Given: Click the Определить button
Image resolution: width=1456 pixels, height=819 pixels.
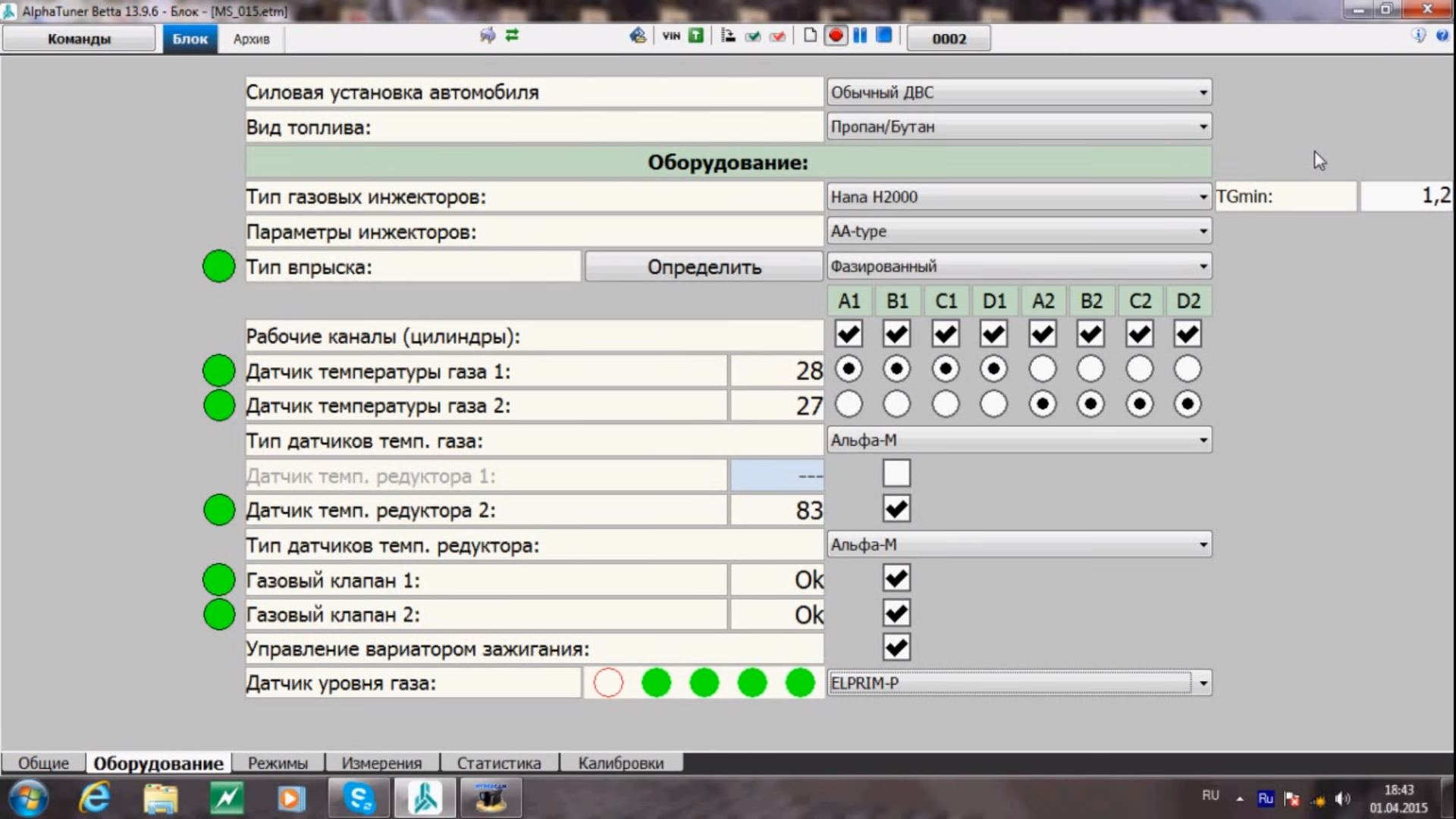Looking at the screenshot, I should pyautogui.click(x=704, y=267).
